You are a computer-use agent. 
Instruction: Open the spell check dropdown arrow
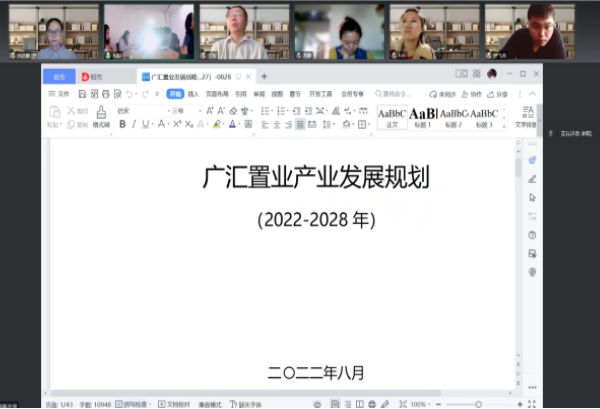(x=150, y=404)
